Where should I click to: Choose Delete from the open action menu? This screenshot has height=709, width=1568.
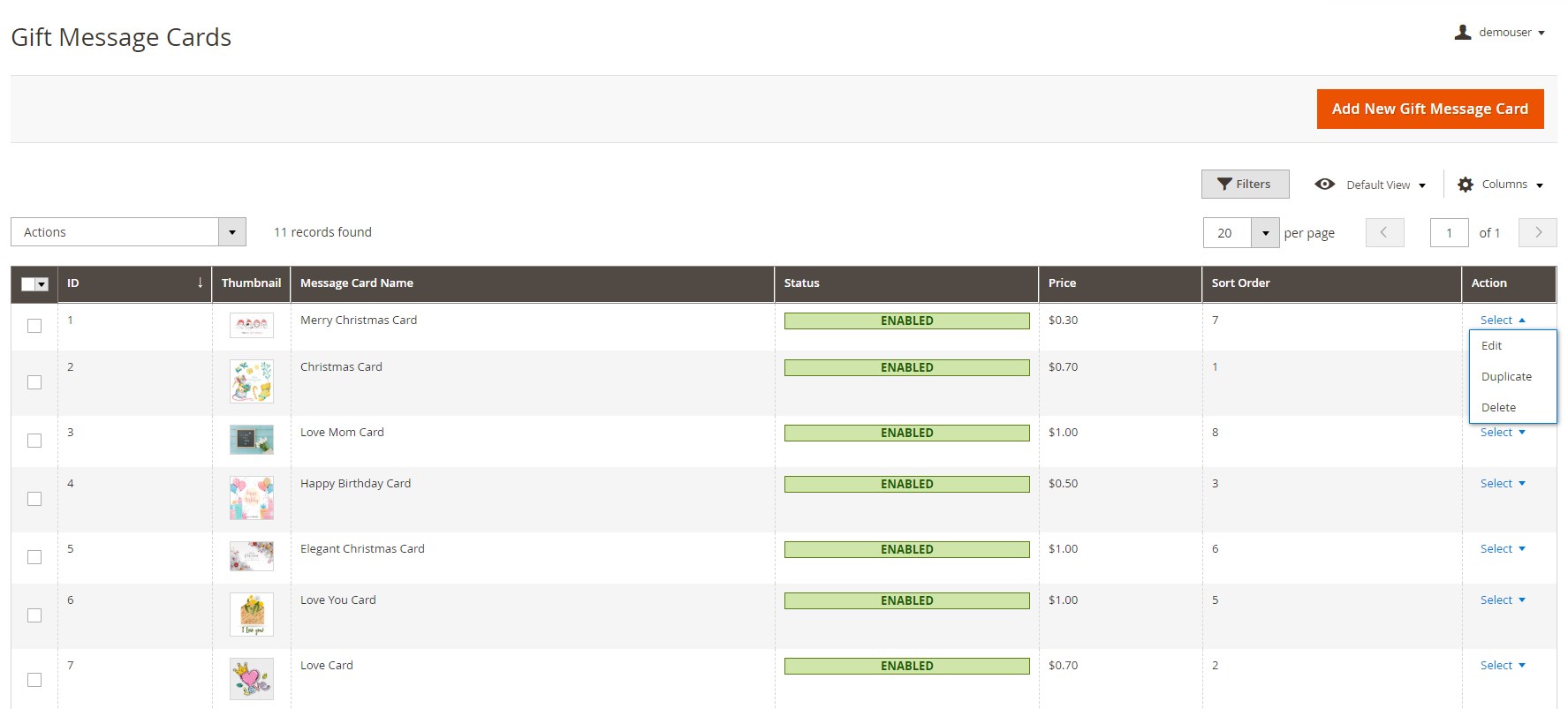pyautogui.click(x=1498, y=408)
